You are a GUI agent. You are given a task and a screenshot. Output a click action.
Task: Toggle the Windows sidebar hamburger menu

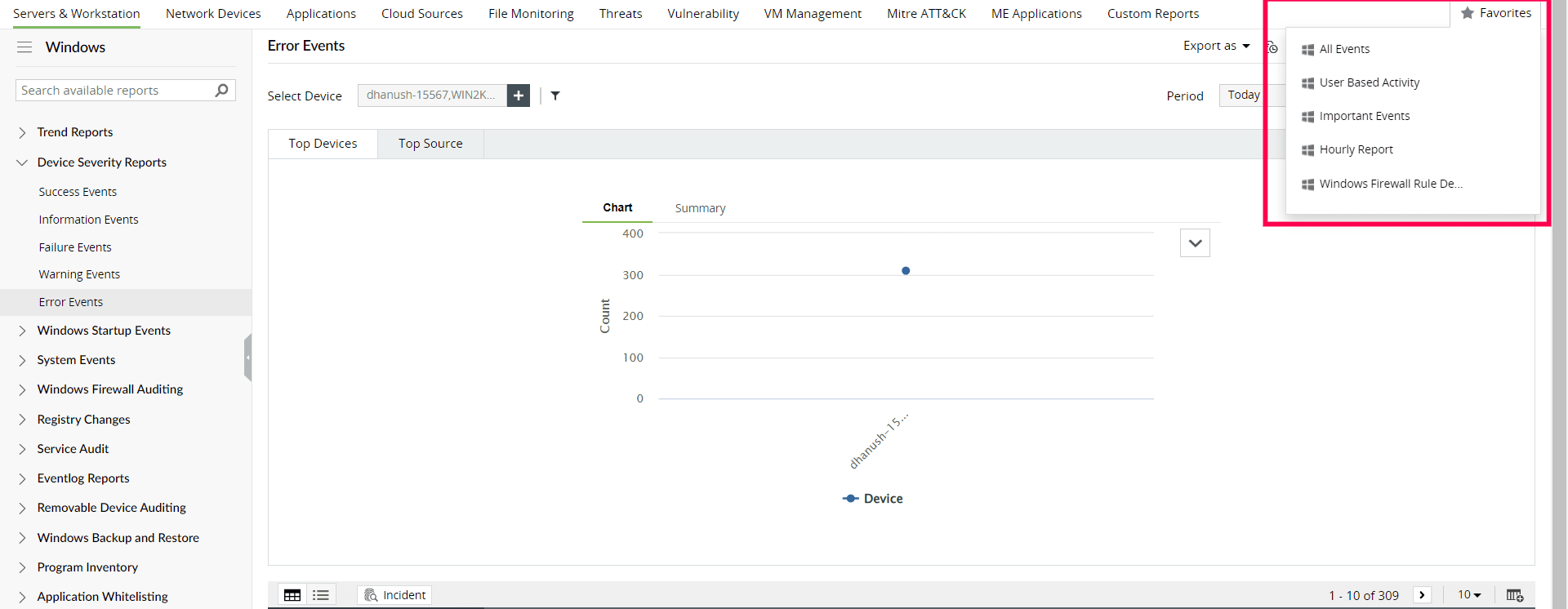(x=24, y=47)
